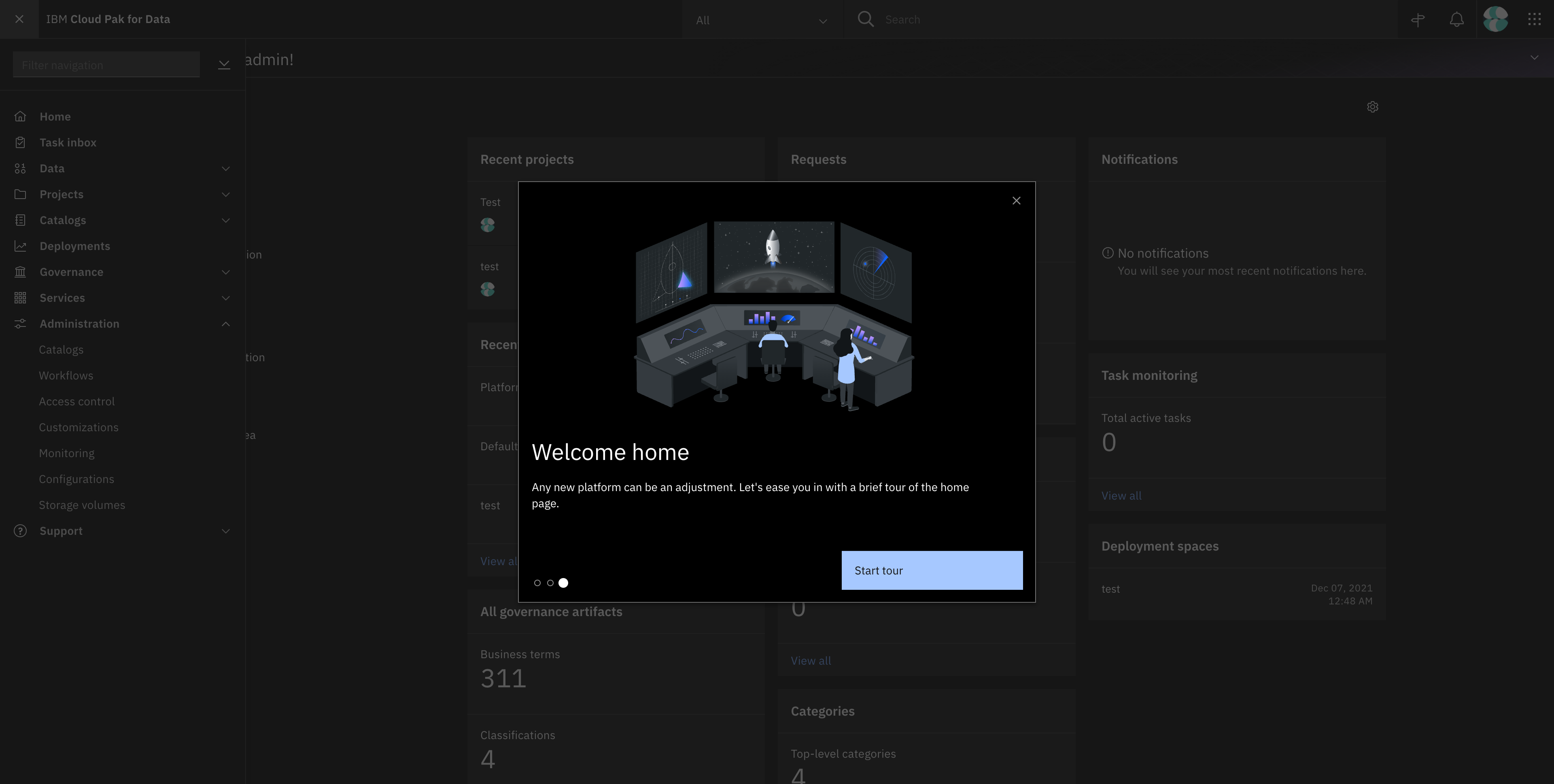1554x784 pixels.
Task: Select the first tour page dot
Action: click(537, 583)
